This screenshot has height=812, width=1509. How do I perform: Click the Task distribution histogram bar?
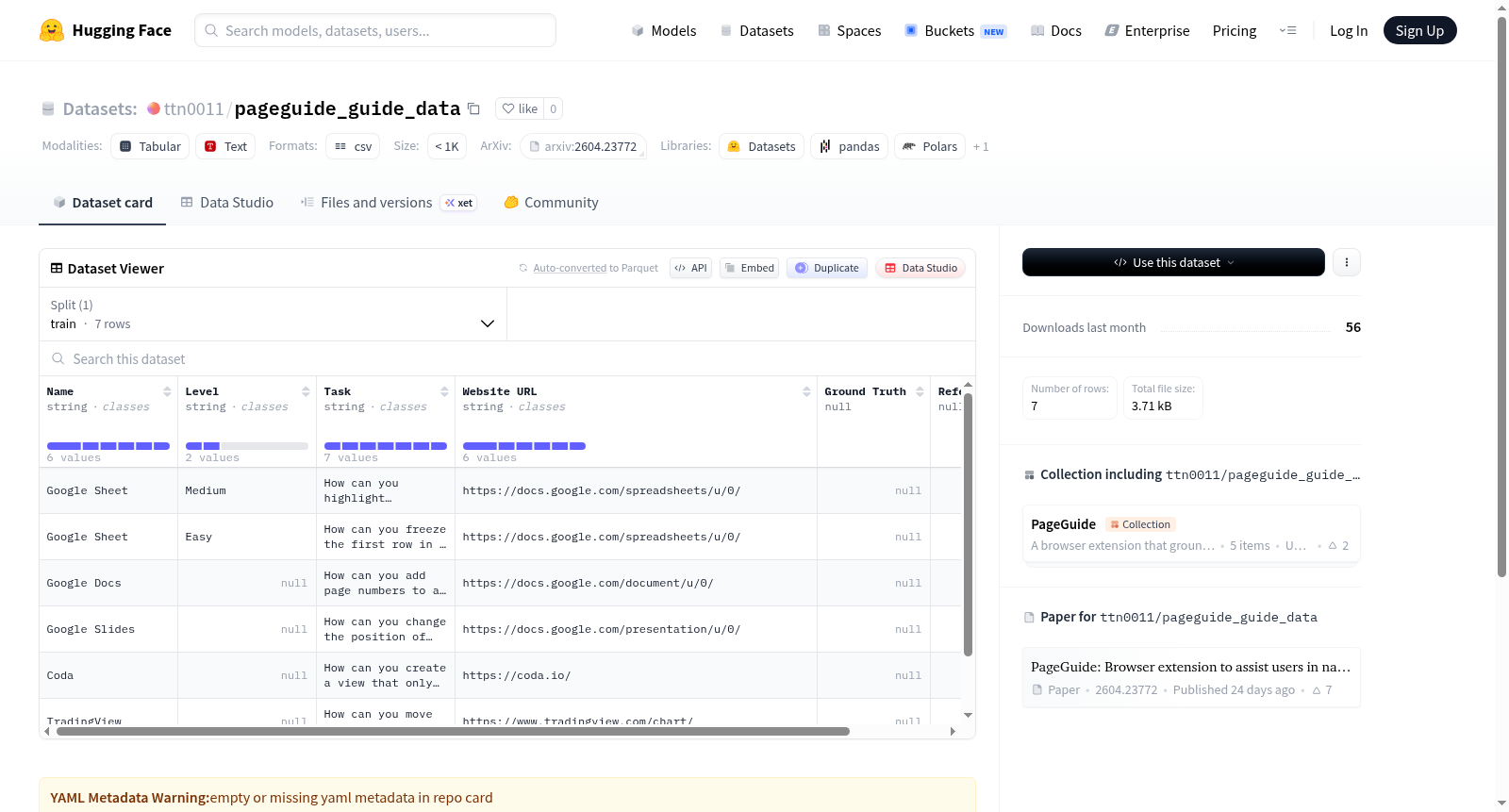click(386, 446)
